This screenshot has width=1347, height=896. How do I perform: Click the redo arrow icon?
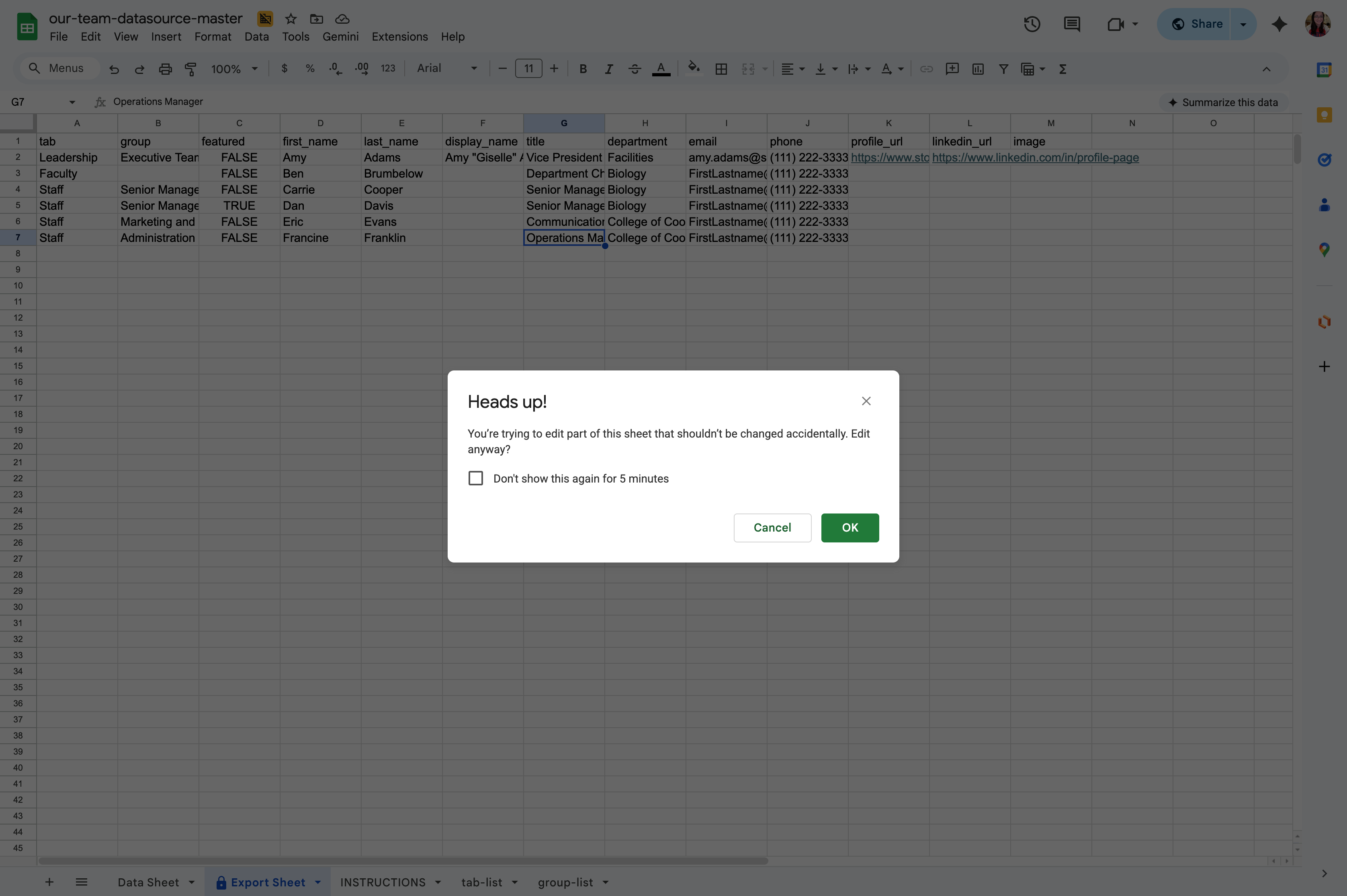click(x=139, y=69)
